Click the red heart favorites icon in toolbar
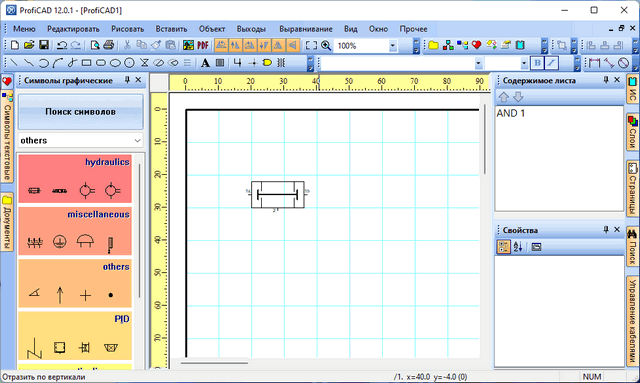Viewport: 640px width, 383px height. (476, 45)
